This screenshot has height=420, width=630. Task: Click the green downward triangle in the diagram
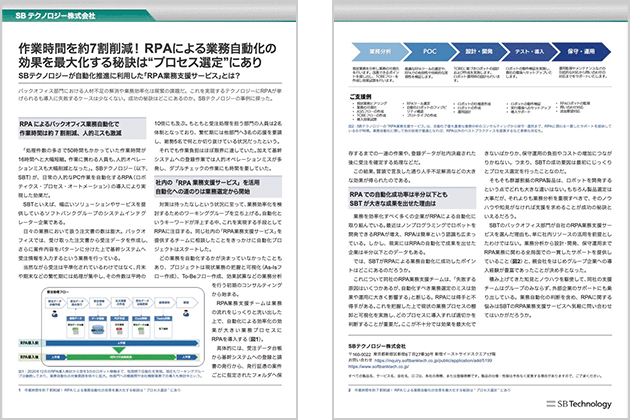(x=119, y=350)
